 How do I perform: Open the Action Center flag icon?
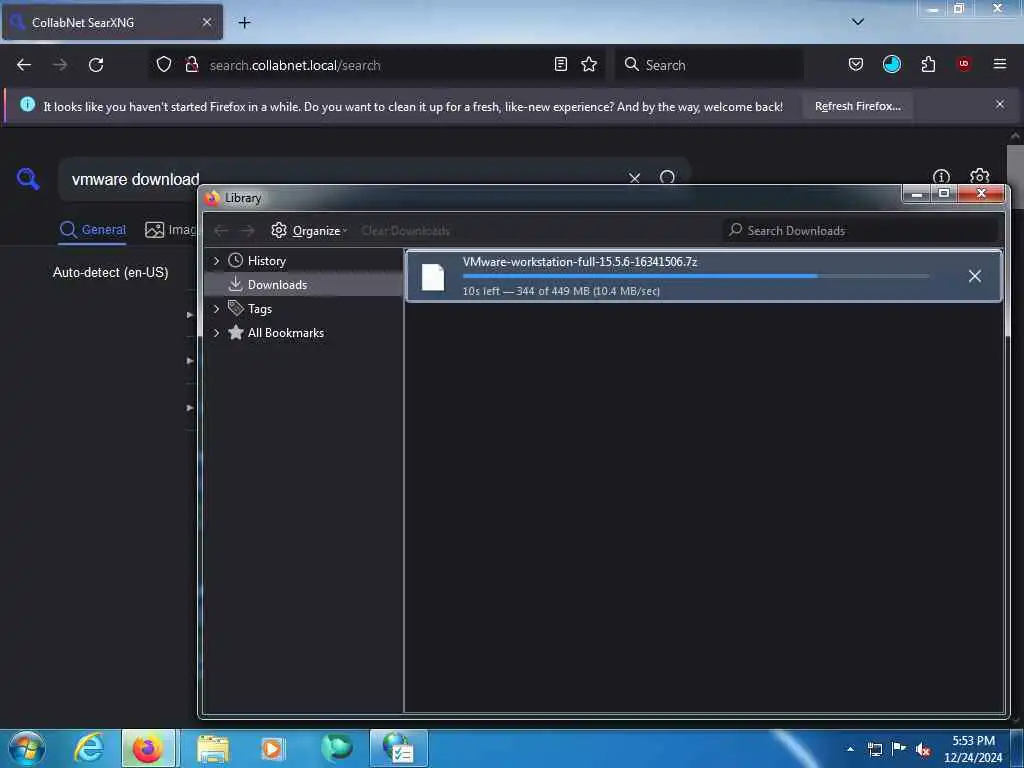coord(899,749)
